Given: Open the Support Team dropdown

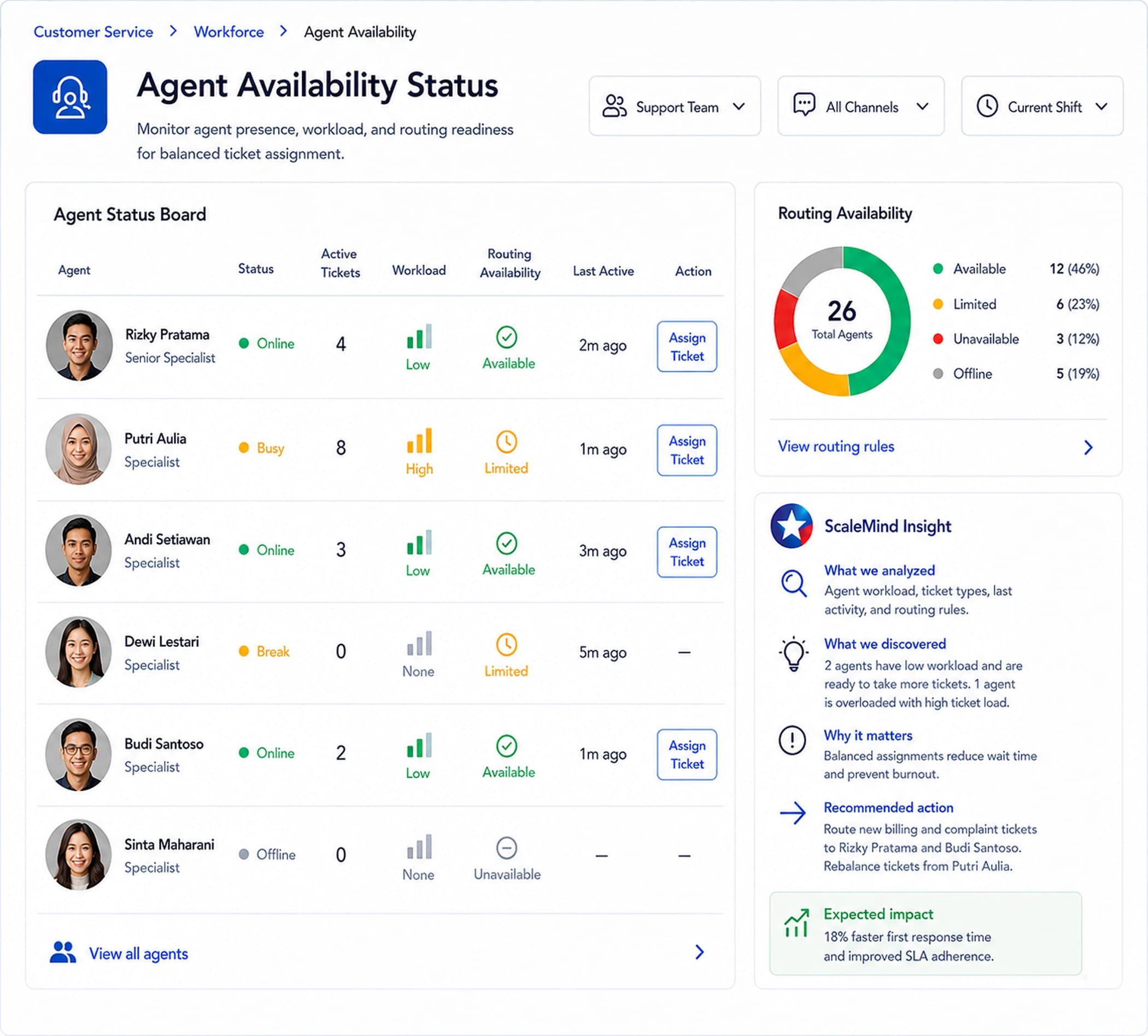Looking at the screenshot, I should tap(675, 107).
